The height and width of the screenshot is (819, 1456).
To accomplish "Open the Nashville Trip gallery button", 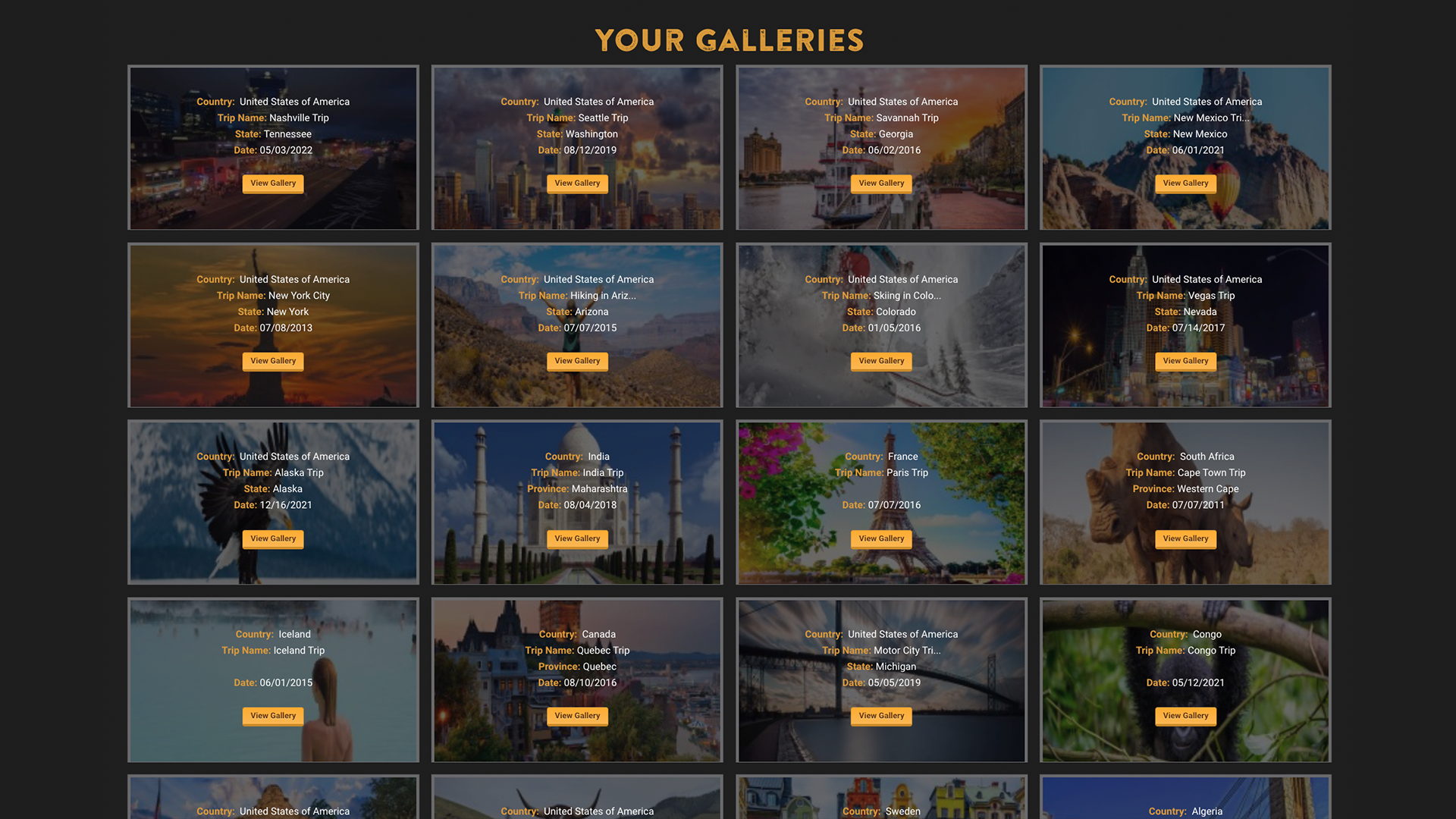I will coord(273,184).
